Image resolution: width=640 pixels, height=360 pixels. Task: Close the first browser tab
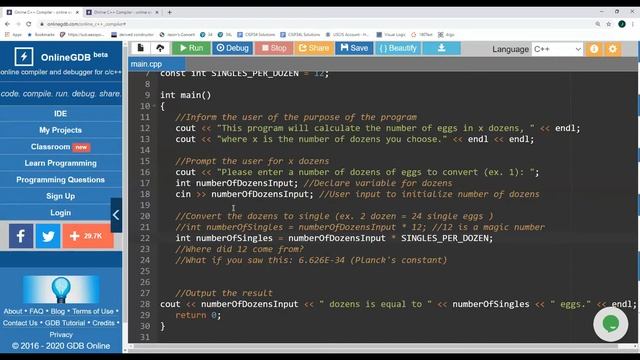(x=77, y=12)
